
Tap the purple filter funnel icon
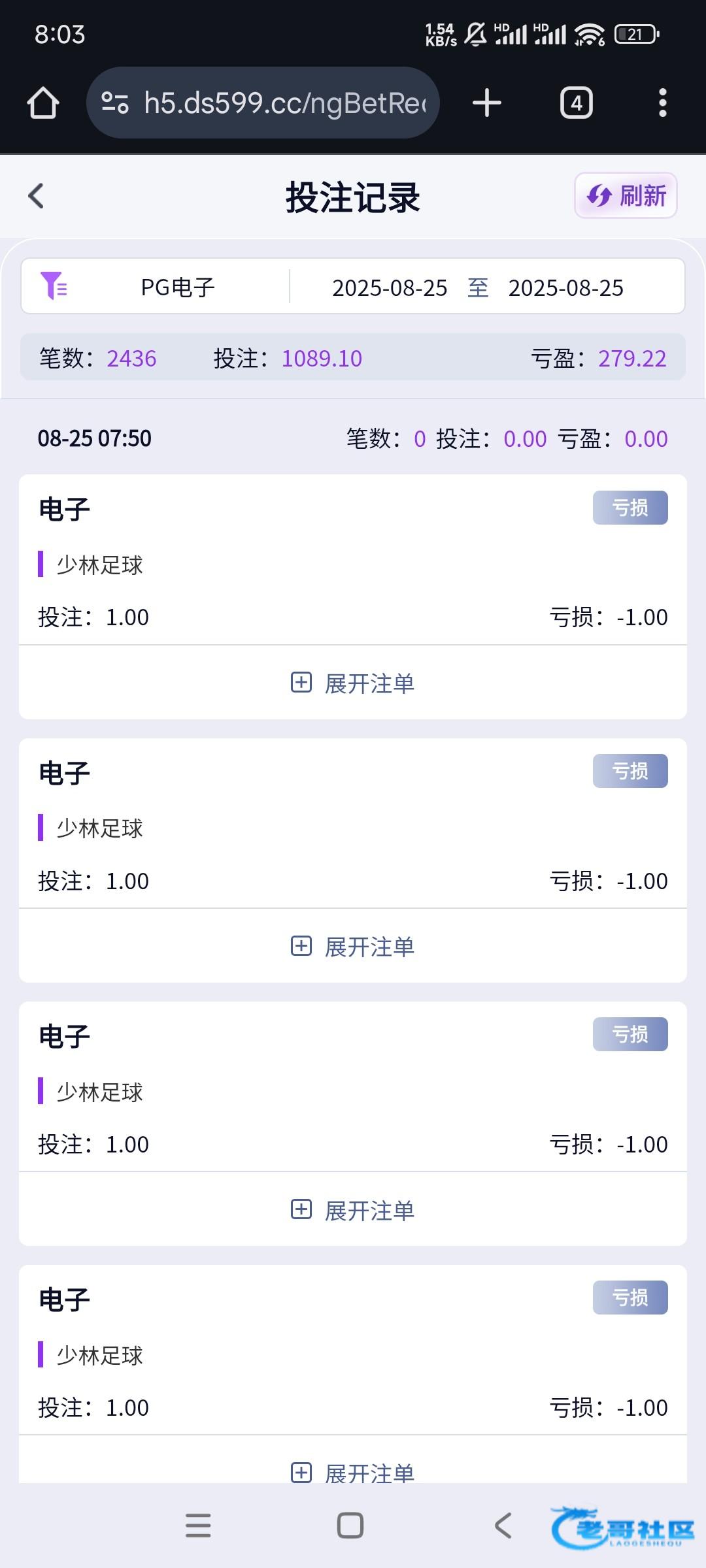tap(54, 286)
